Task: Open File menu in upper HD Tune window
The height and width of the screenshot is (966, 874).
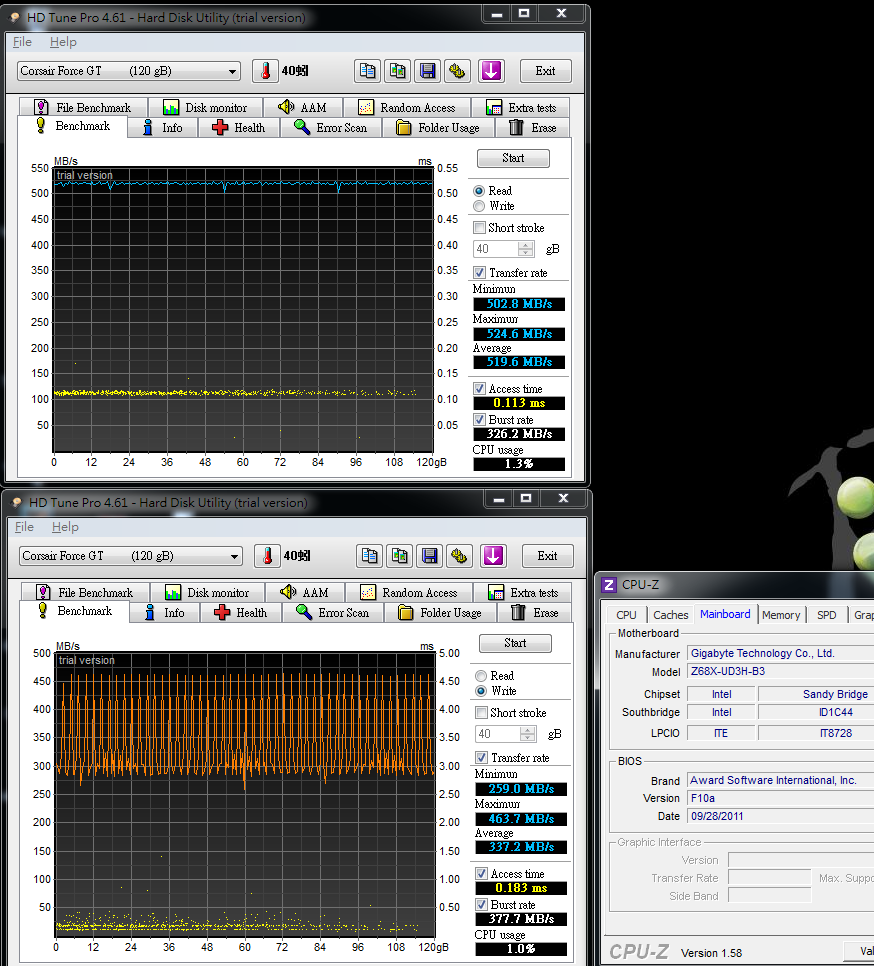Action: click(22, 42)
